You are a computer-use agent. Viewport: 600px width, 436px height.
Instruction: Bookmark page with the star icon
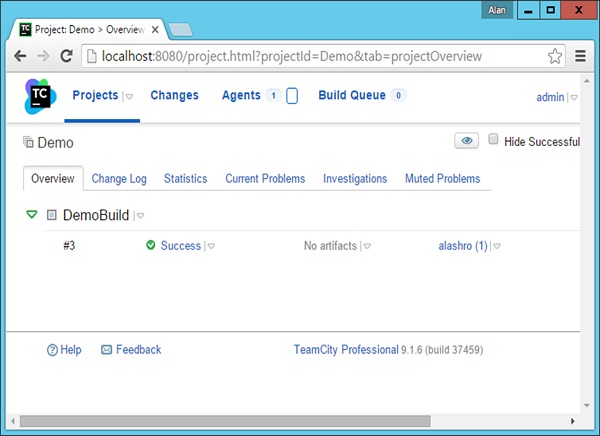pos(555,56)
